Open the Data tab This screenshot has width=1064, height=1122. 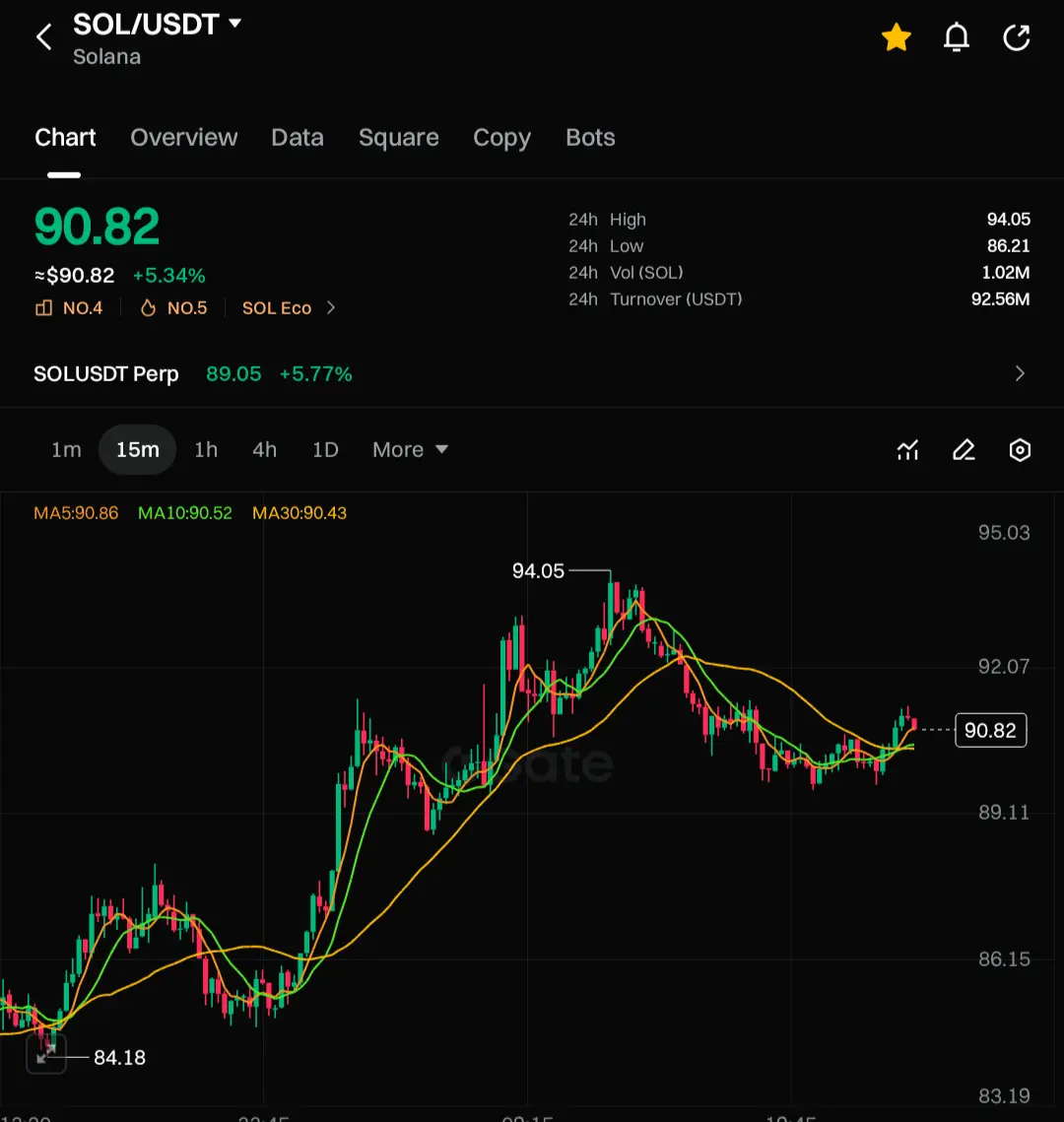(x=298, y=137)
